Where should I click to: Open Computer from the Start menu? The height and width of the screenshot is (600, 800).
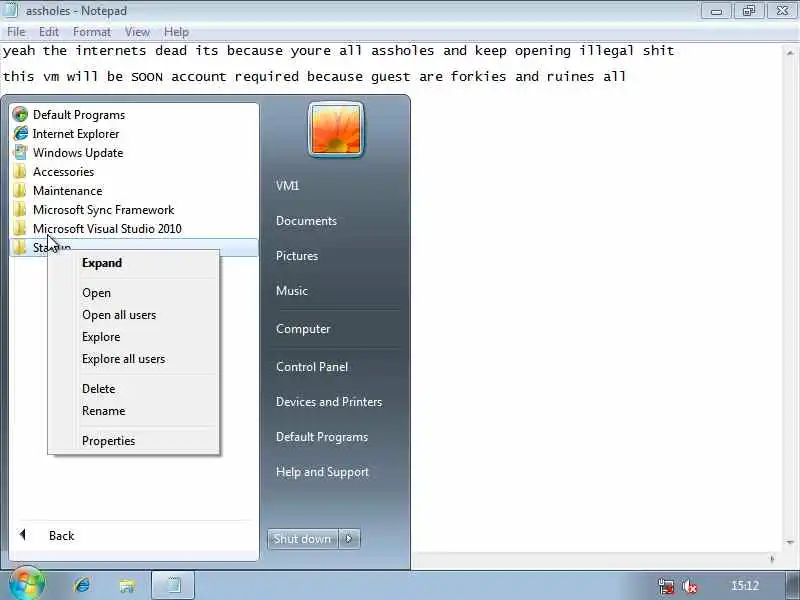coord(303,329)
